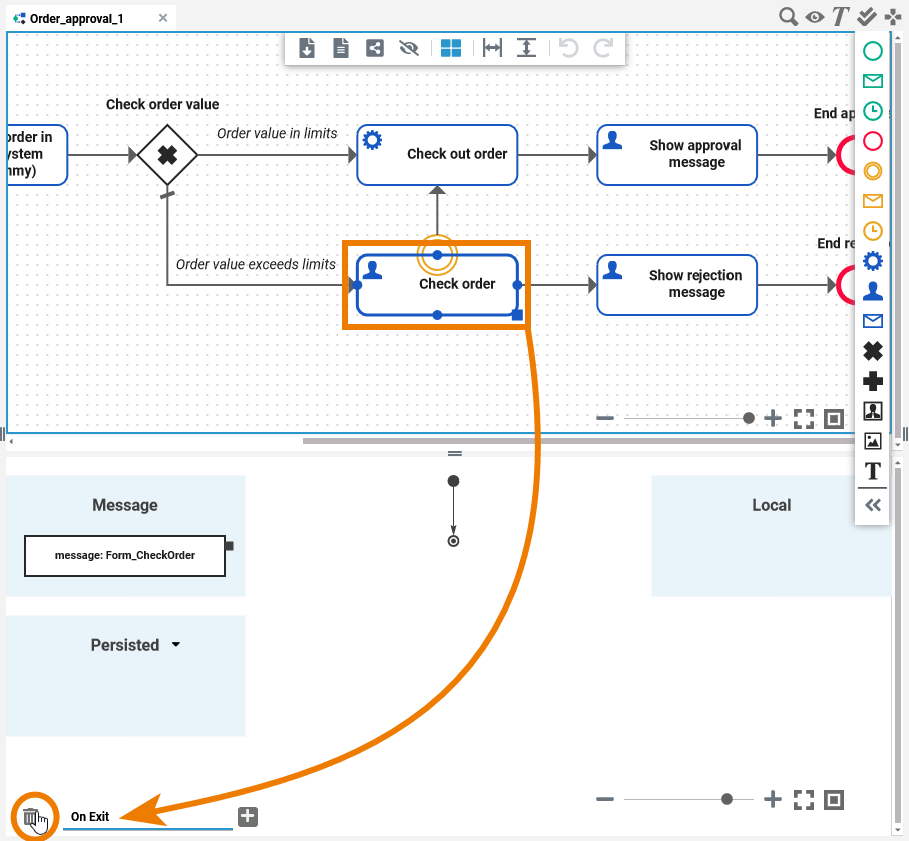Click the redo arrow icon
The height and width of the screenshot is (841, 909).
pos(603,48)
